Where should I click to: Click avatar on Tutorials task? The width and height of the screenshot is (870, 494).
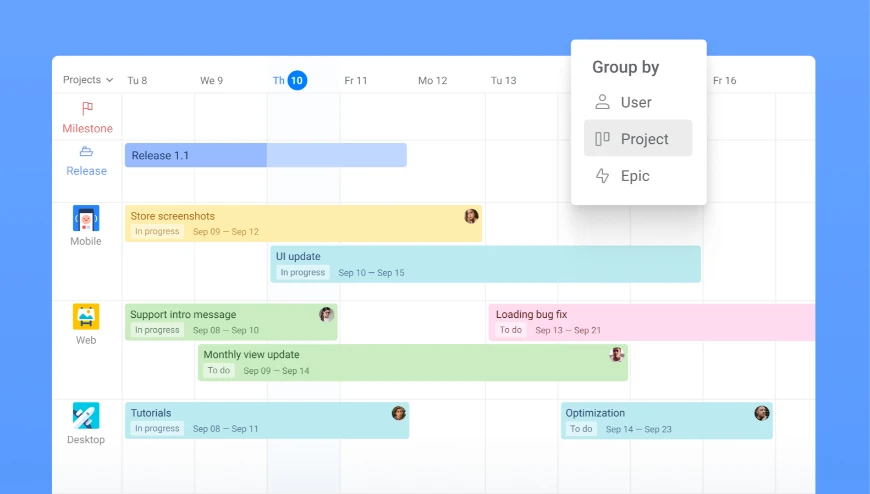point(398,413)
